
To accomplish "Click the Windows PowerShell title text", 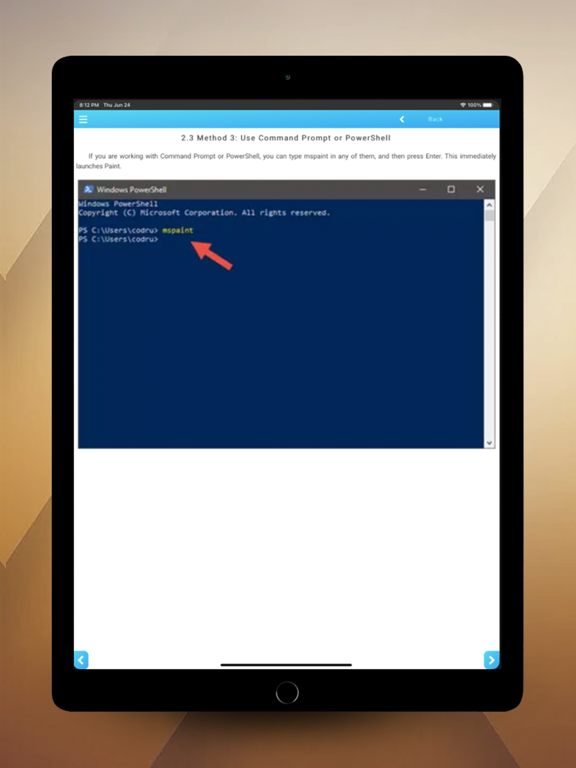I will click(x=131, y=190).
